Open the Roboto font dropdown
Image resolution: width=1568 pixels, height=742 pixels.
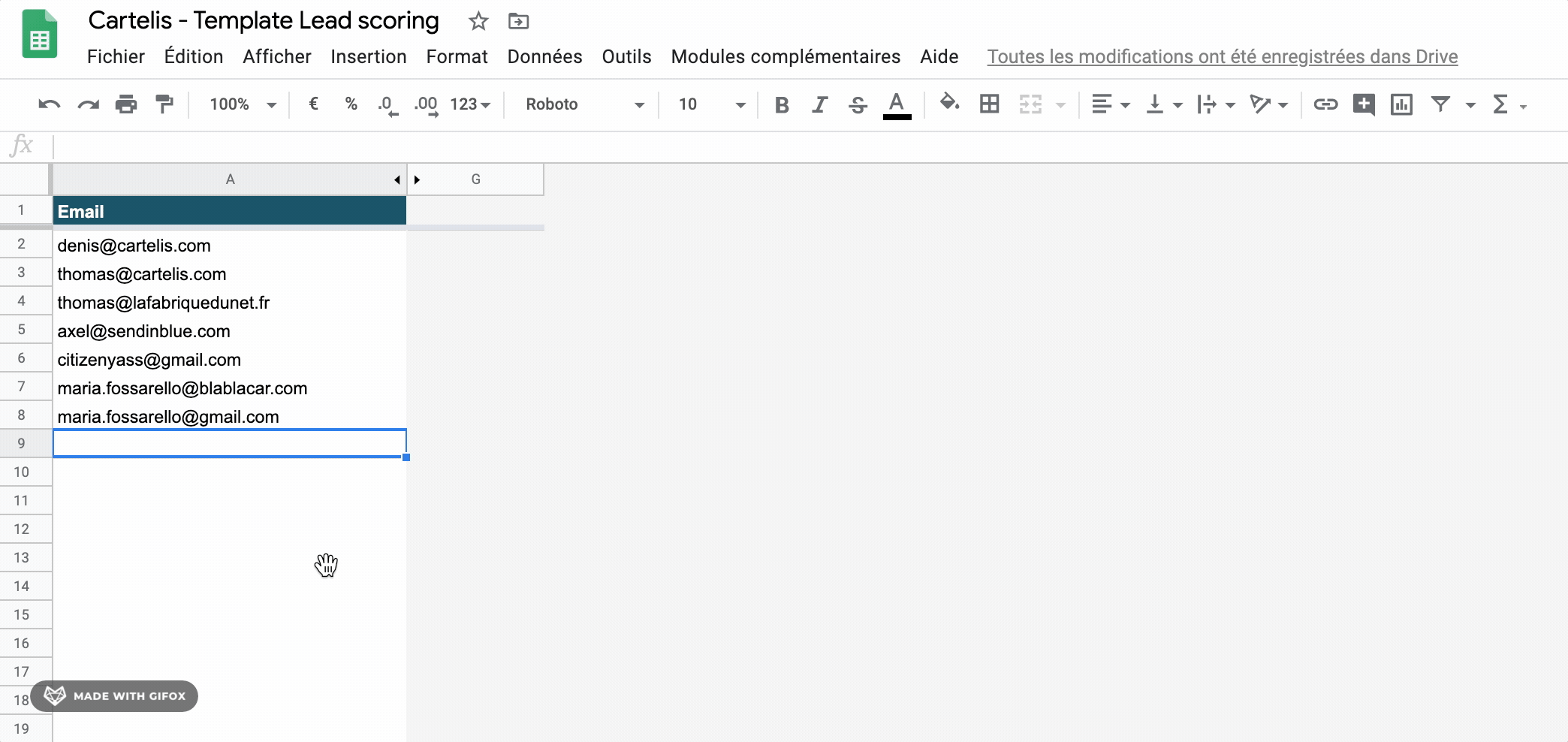(x=584, y=104)
